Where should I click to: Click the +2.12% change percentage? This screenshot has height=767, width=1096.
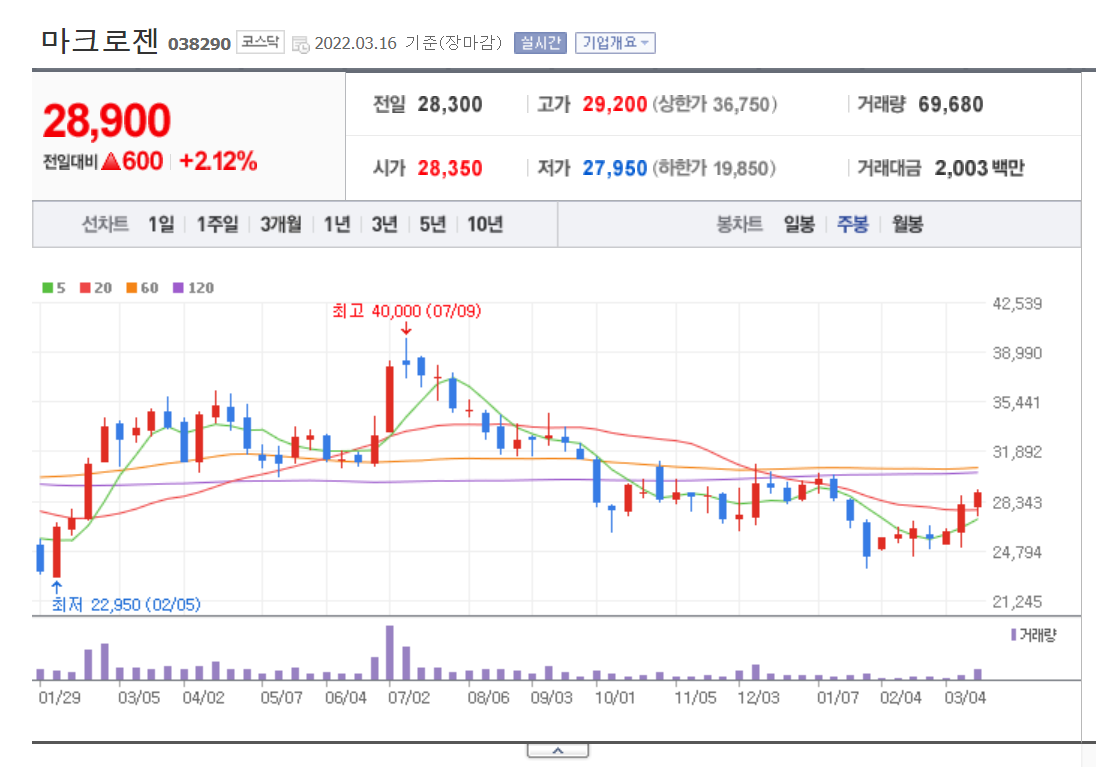218,161
